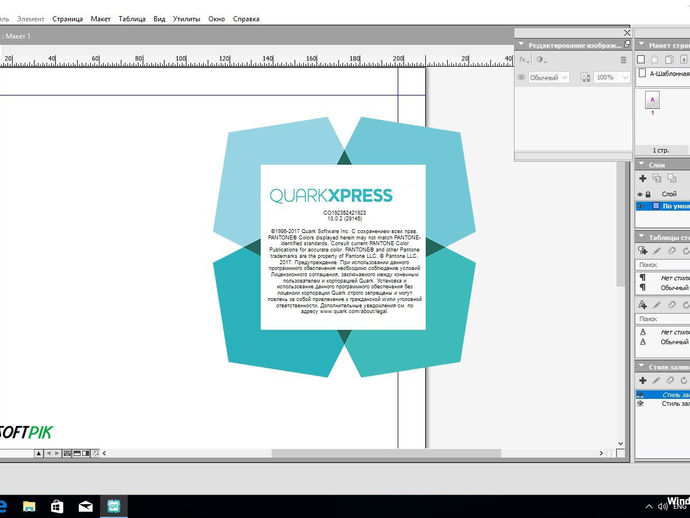The image size is (690, 518).
Task: Click the character styles search field
Action: click(x=663, y=319)
